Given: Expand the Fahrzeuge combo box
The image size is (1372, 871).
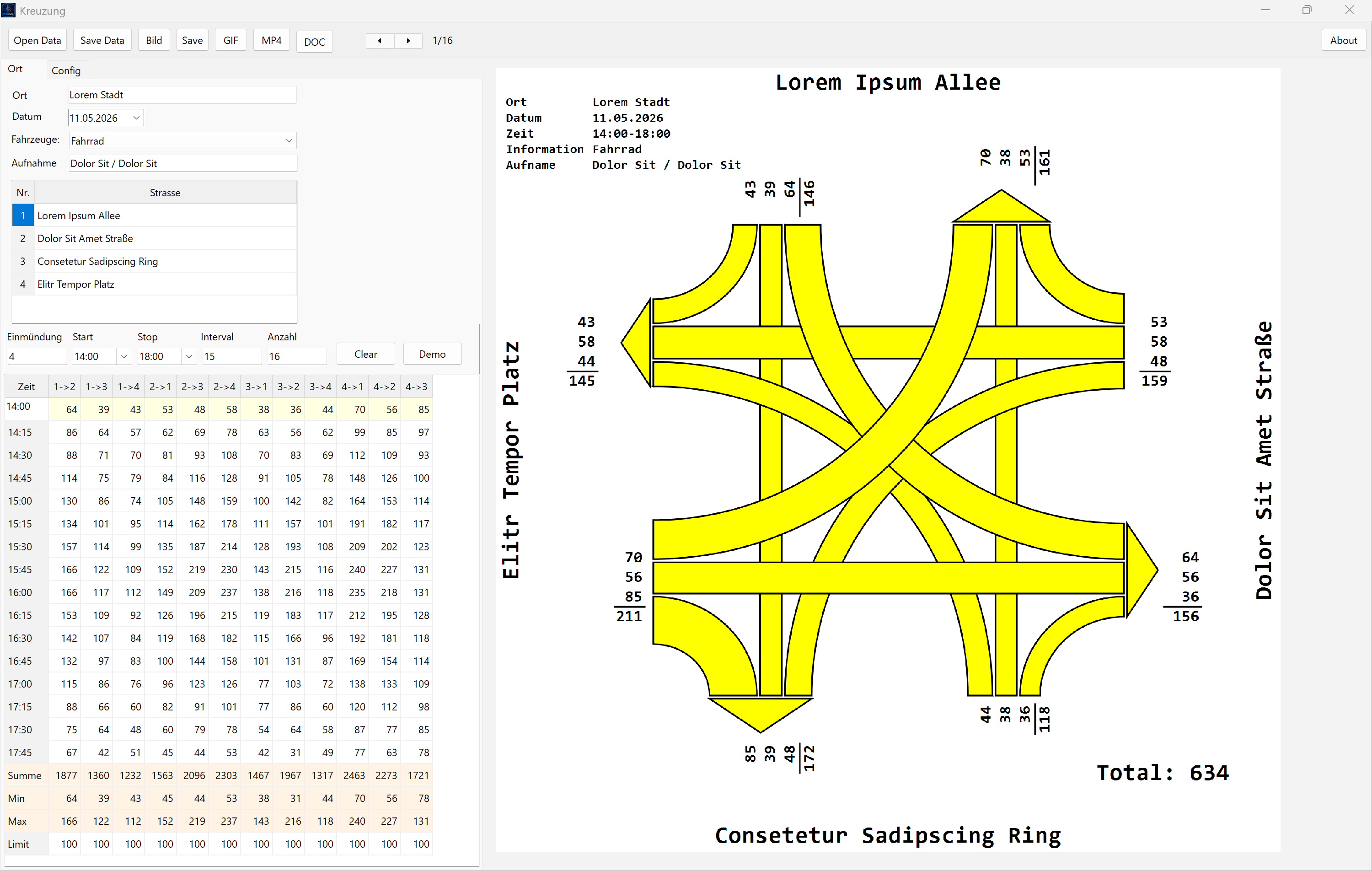Looking at the screenshot, I should coord(289,141).
